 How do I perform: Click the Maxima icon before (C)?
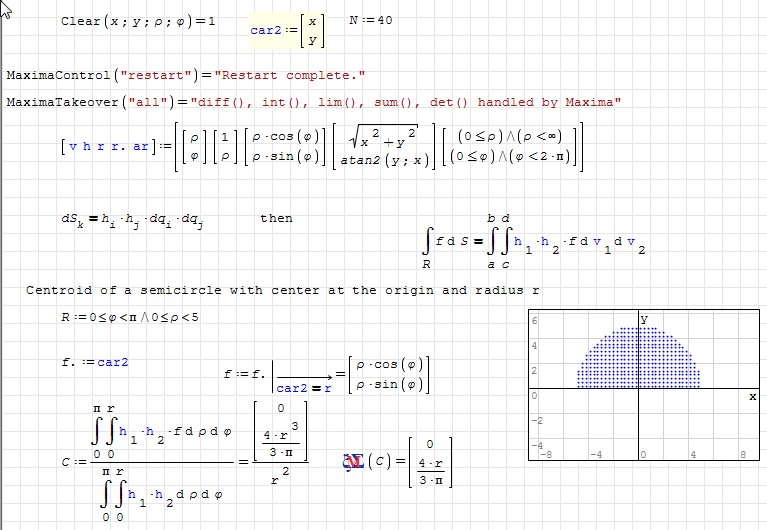point(353,461)
